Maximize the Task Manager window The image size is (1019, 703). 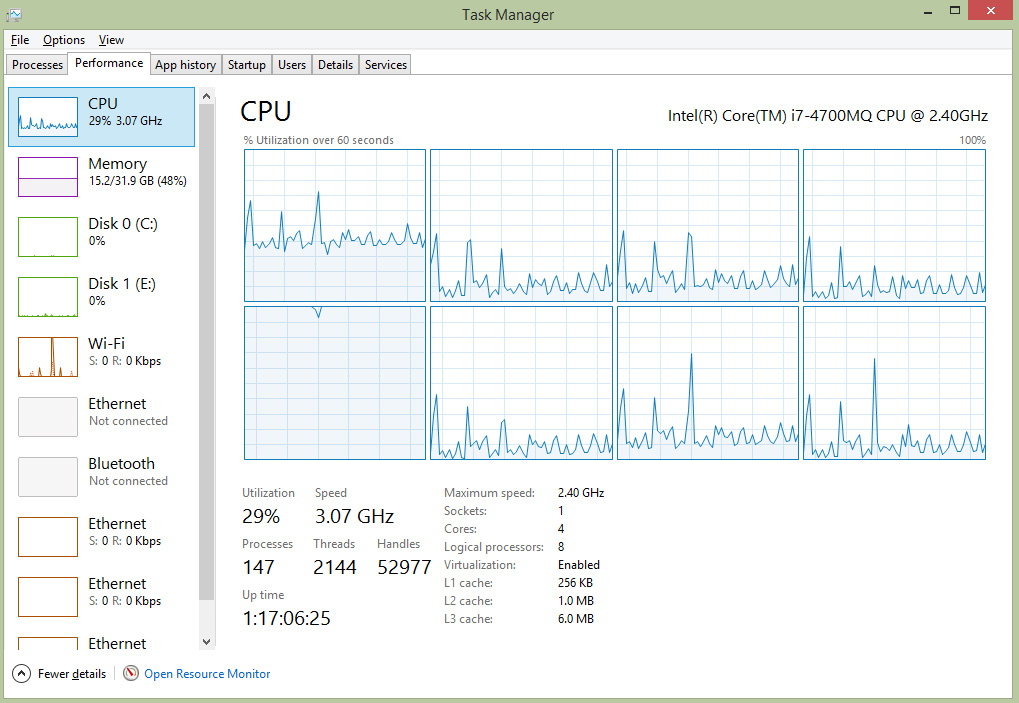tap(955, 11)
